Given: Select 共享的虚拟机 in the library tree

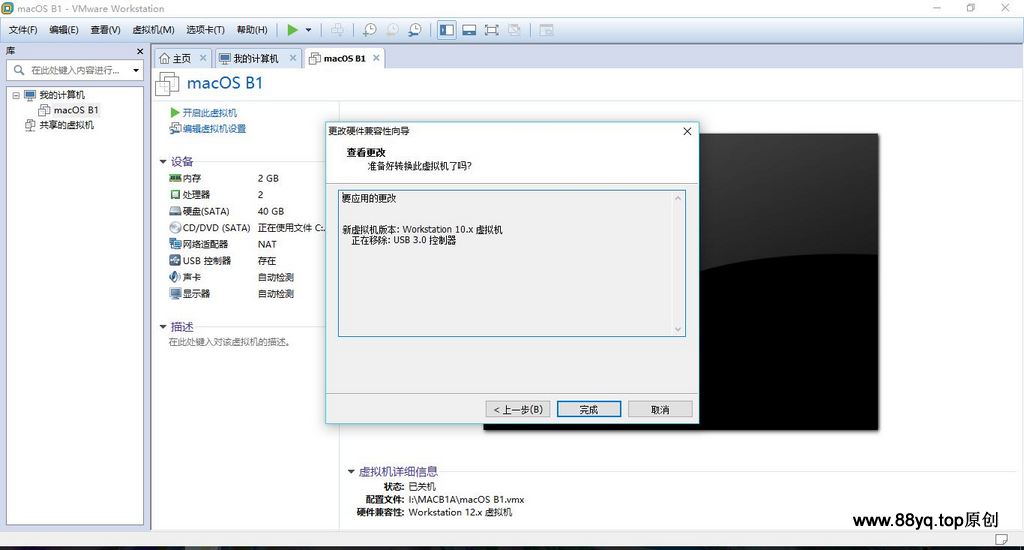Looking at the screenshot, I should (66, 125).
